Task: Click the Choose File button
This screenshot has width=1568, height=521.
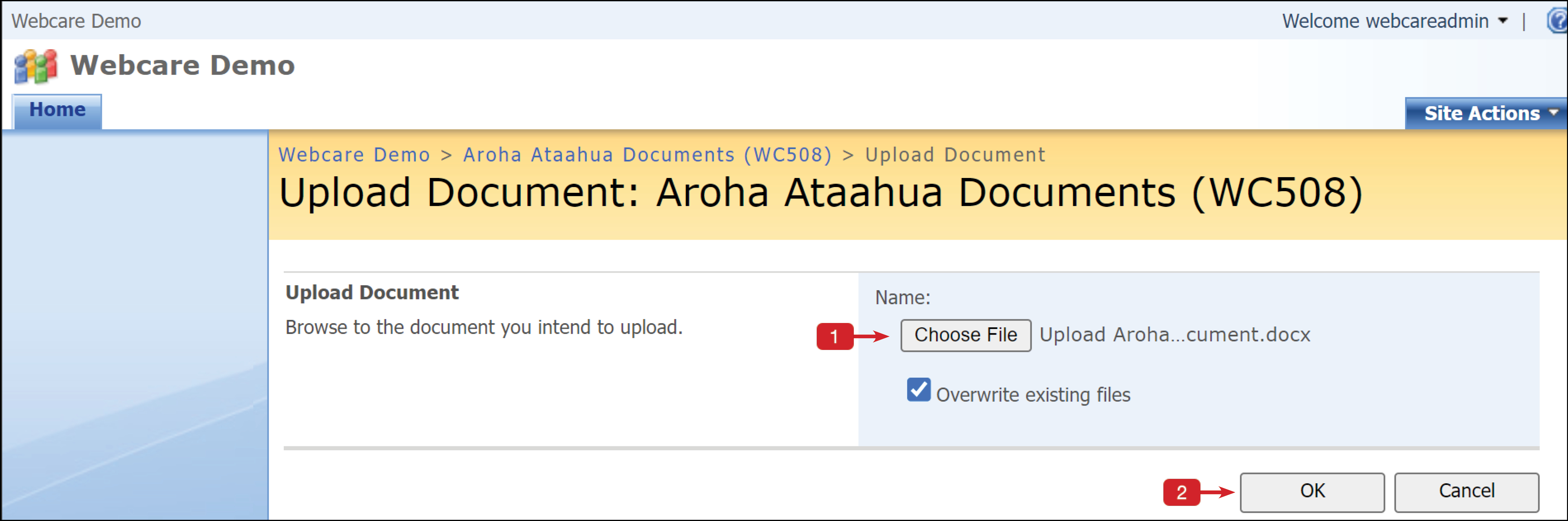Action: [x=965, y=335]
